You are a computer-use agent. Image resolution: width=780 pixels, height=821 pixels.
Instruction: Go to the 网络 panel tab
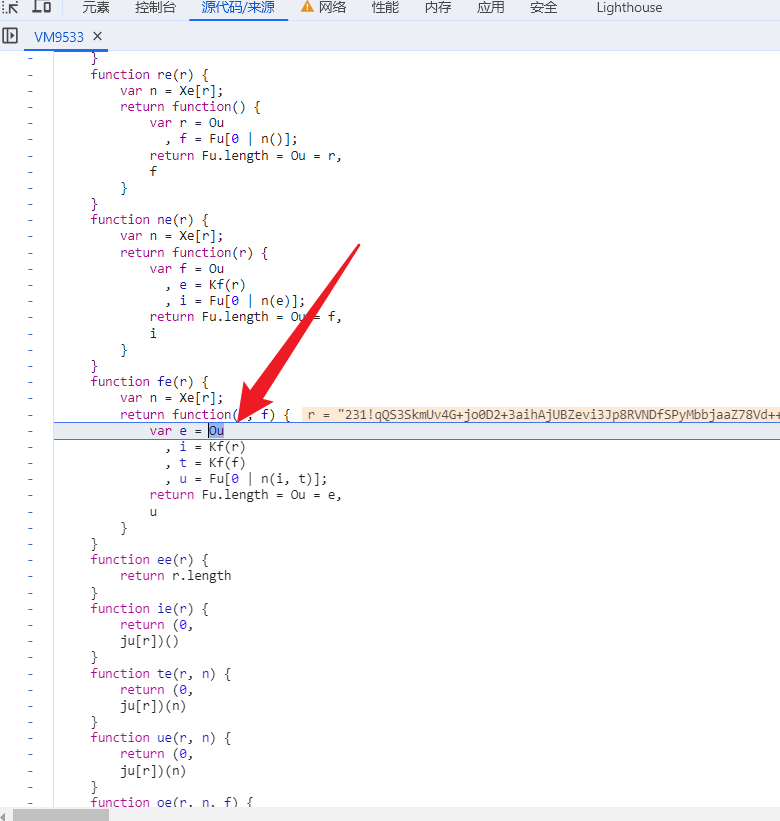pos(333,7)
